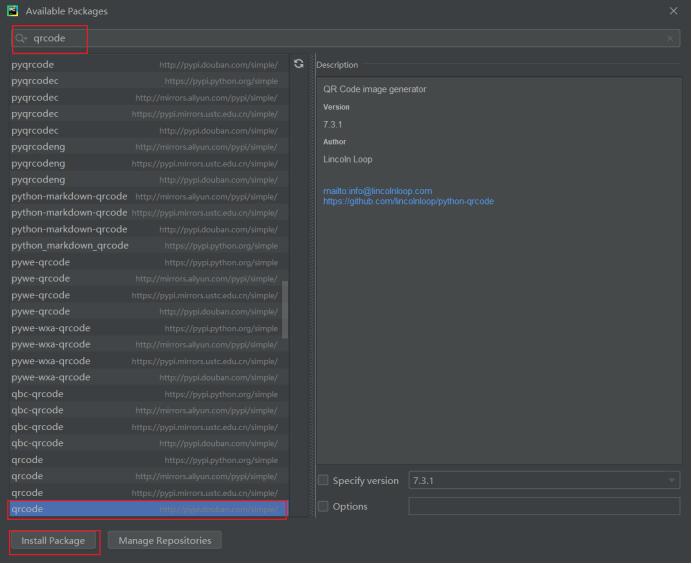
Task: Select the pyqrcode package from pypi.douban.com
Action: (144, 65)
